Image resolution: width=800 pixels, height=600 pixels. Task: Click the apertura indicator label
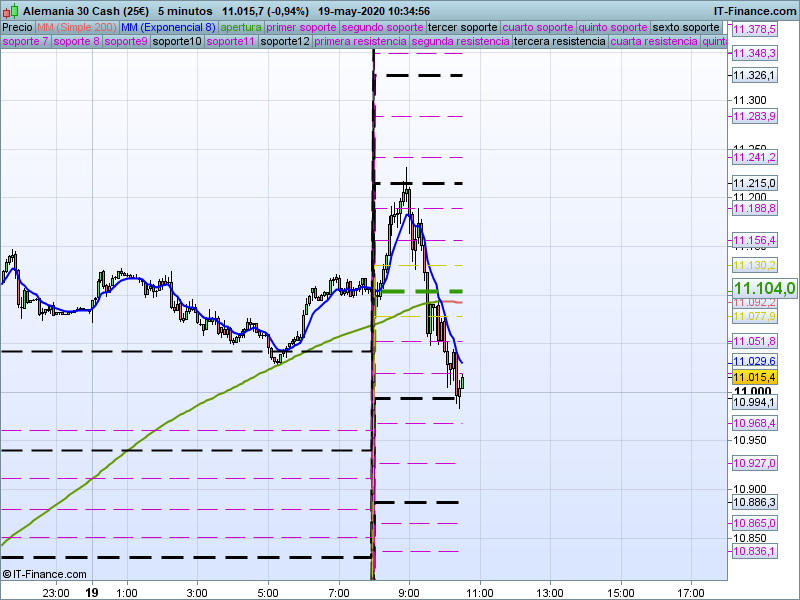click(241, 28)
